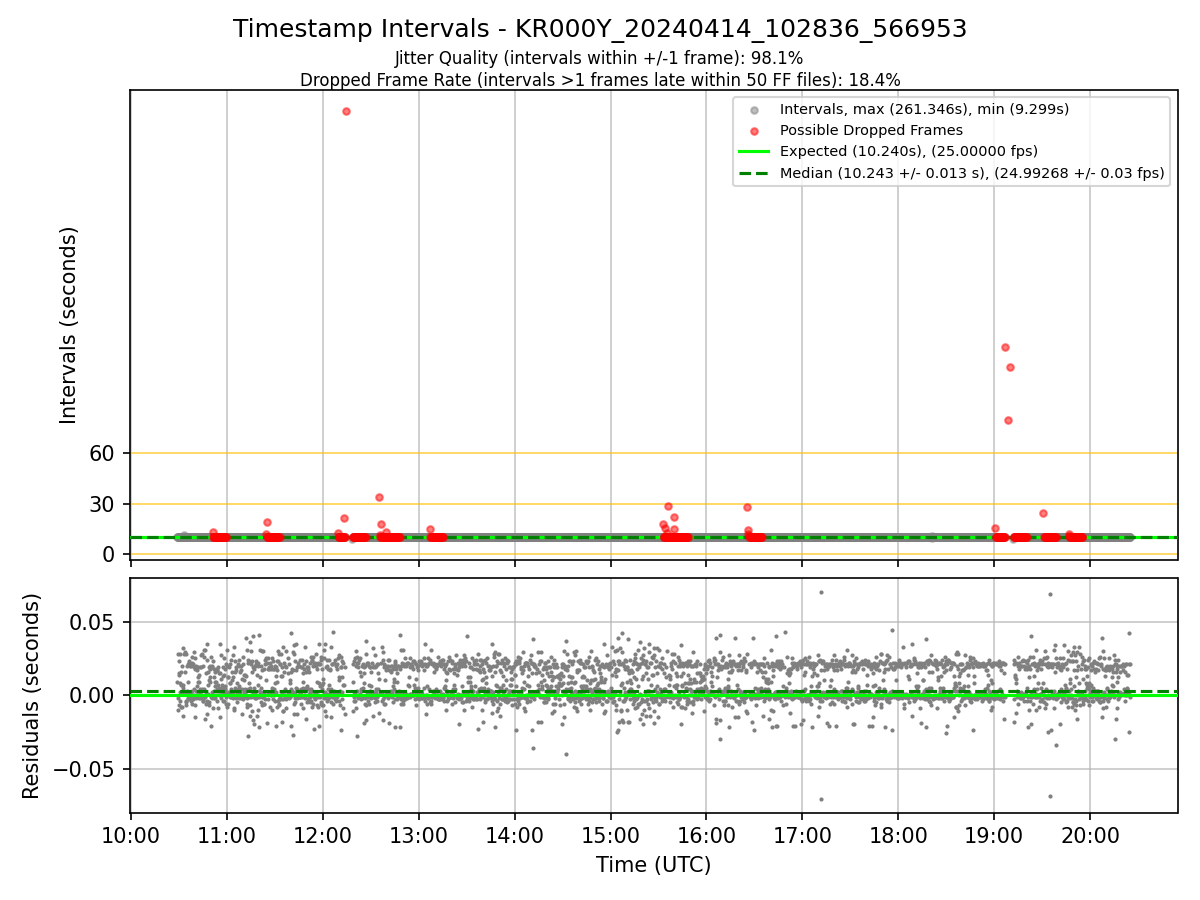
Task: Click the 13:00 time tick label
Action: 419,835
